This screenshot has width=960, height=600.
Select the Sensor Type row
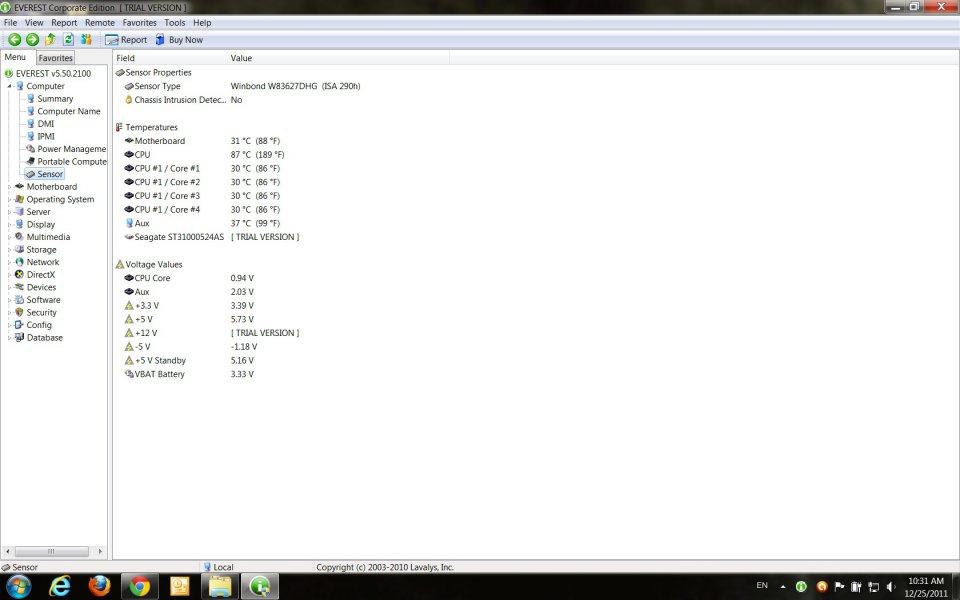[x=242, y=86]
